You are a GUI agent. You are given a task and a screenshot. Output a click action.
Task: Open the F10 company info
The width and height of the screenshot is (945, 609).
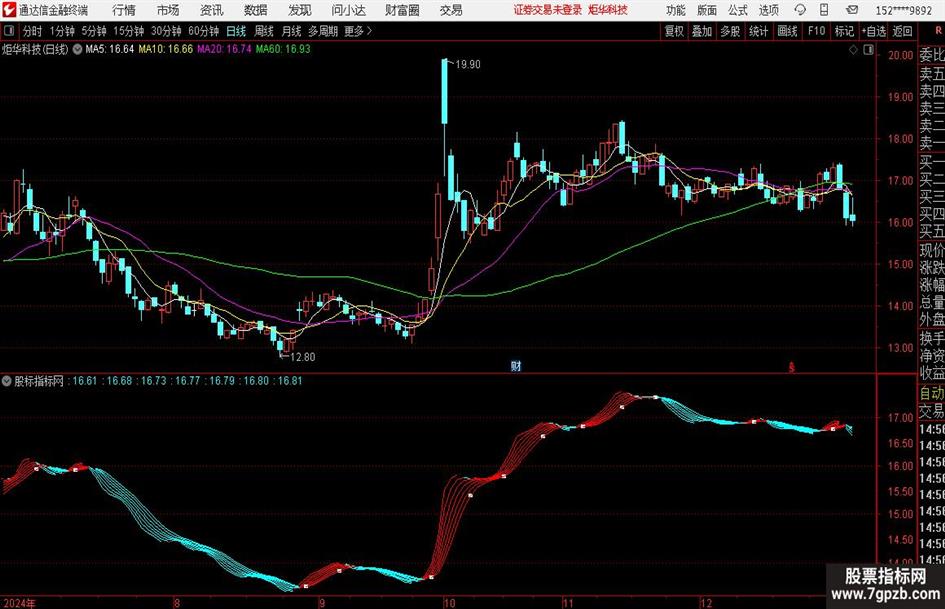(817, 31)
